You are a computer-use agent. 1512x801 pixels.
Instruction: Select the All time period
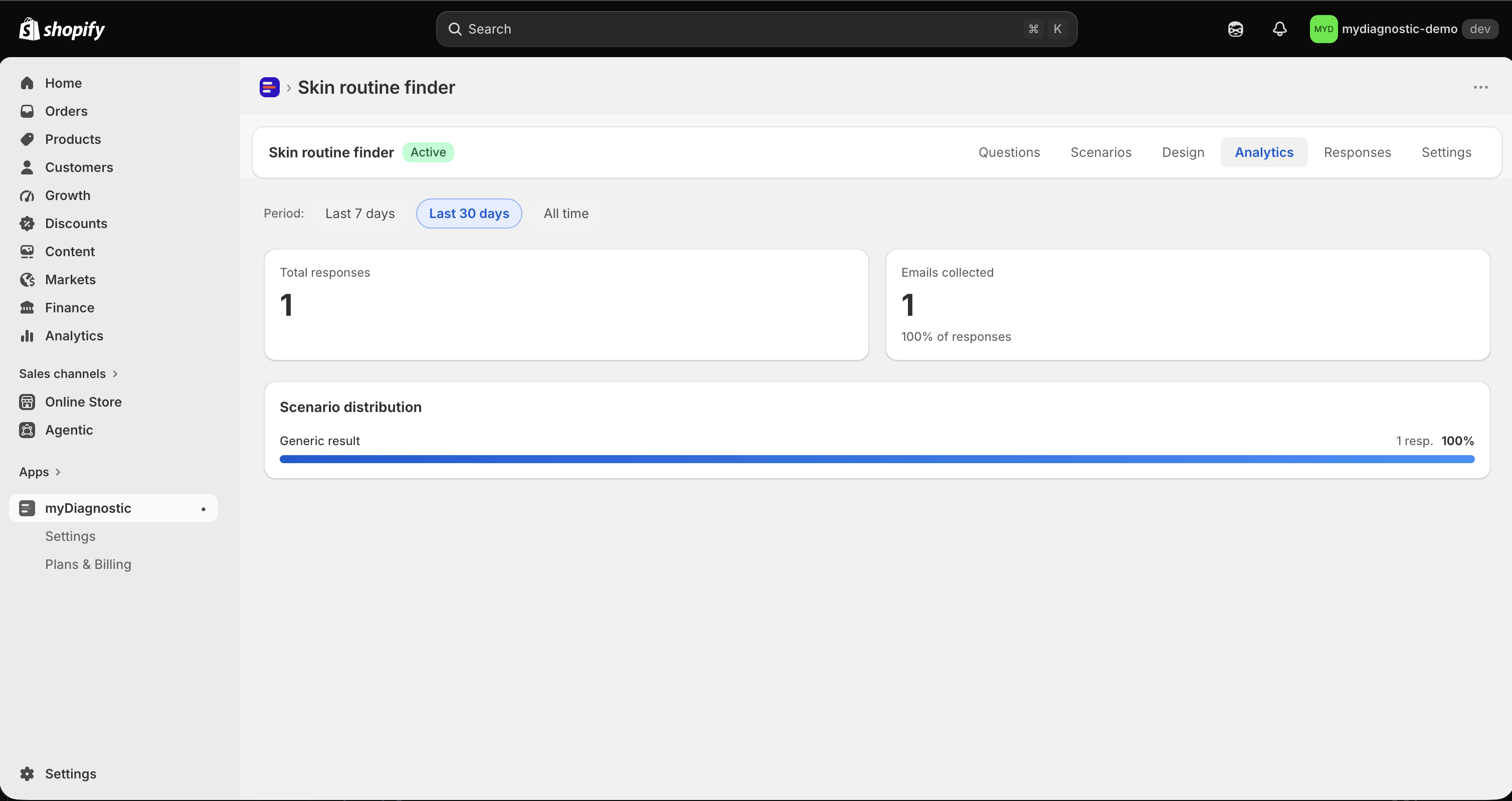point(566,214)
